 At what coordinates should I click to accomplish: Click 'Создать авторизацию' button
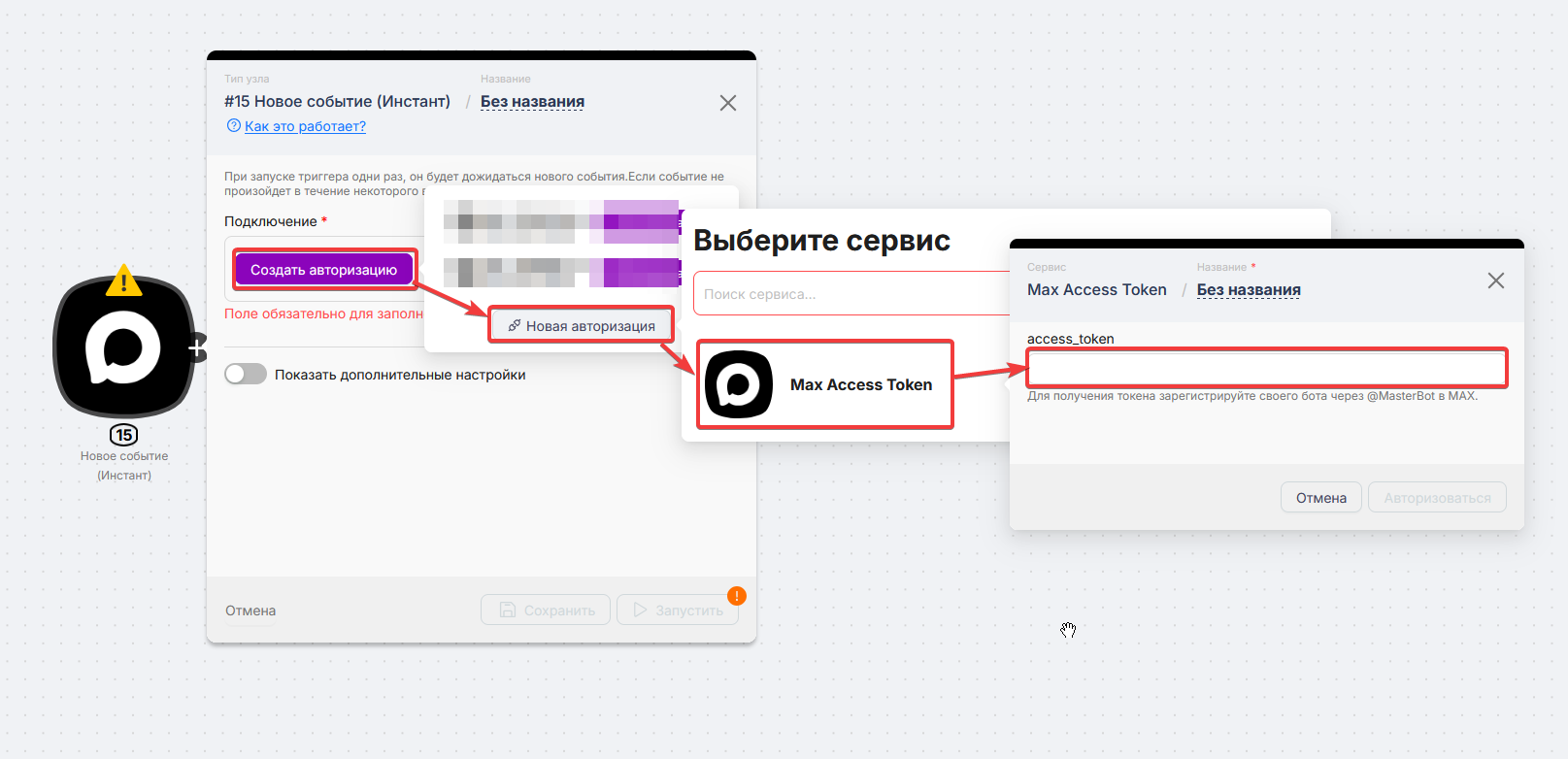(x=324, y=270)
